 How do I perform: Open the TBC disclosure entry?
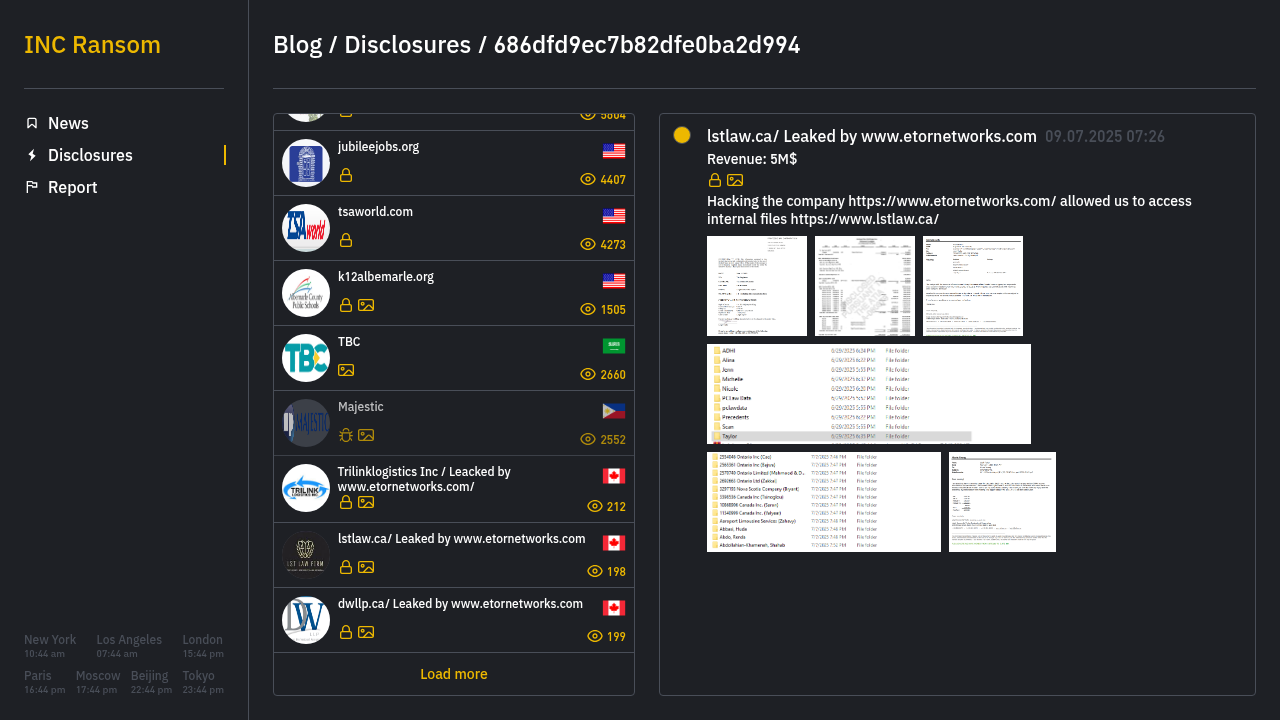pyautogui.click(x=454, y=358)
